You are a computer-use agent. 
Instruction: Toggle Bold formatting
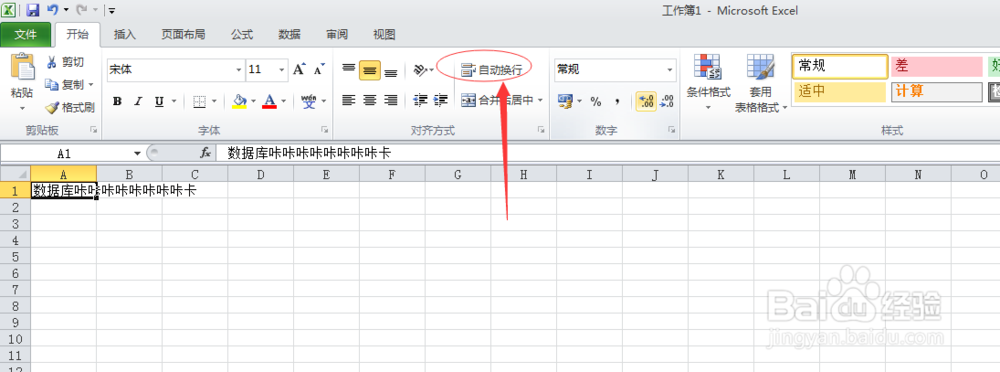click(x=117, y=101)
